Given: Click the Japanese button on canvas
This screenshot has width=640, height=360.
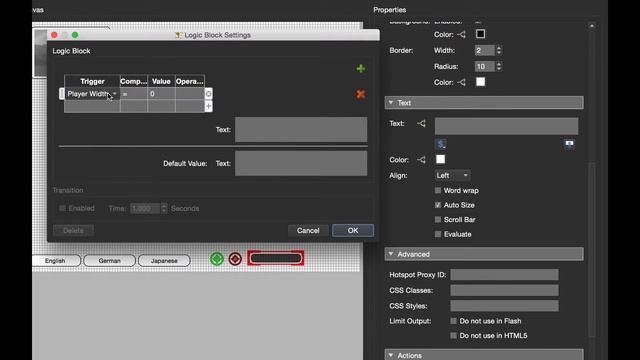Looking at the screenshot, I should [164, 260].
